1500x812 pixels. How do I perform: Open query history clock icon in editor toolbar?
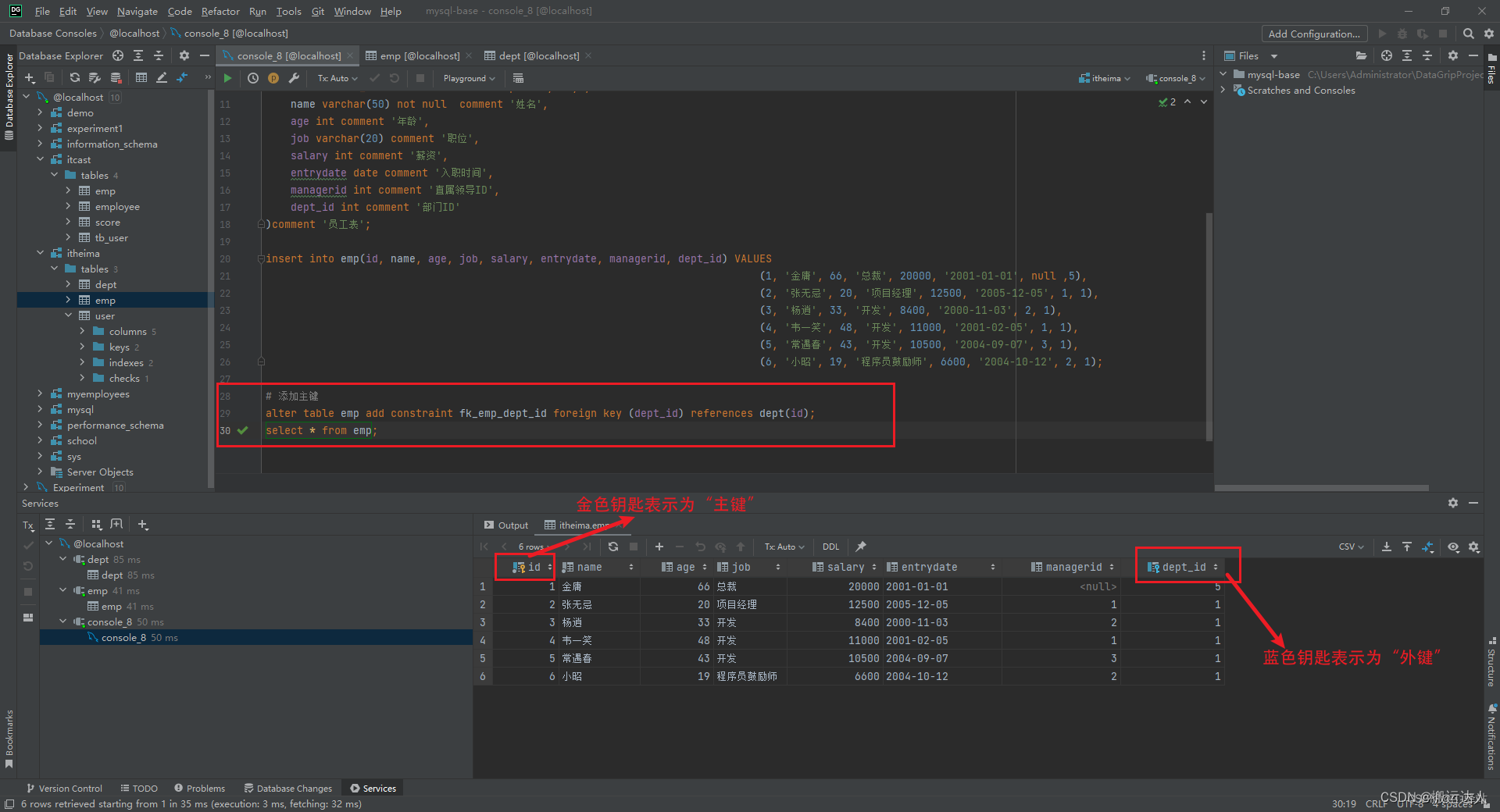click(x=253, y=78)
